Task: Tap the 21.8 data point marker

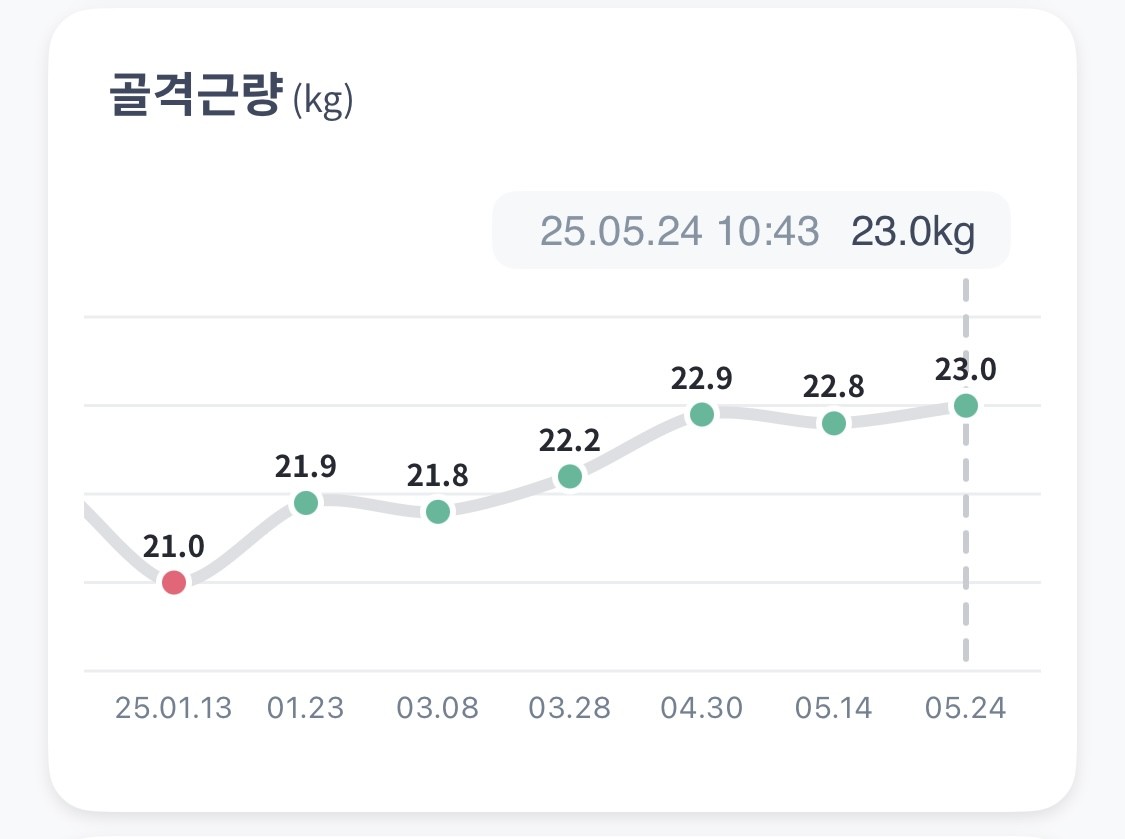Action: pyautogui.click(x=438, y=512)
